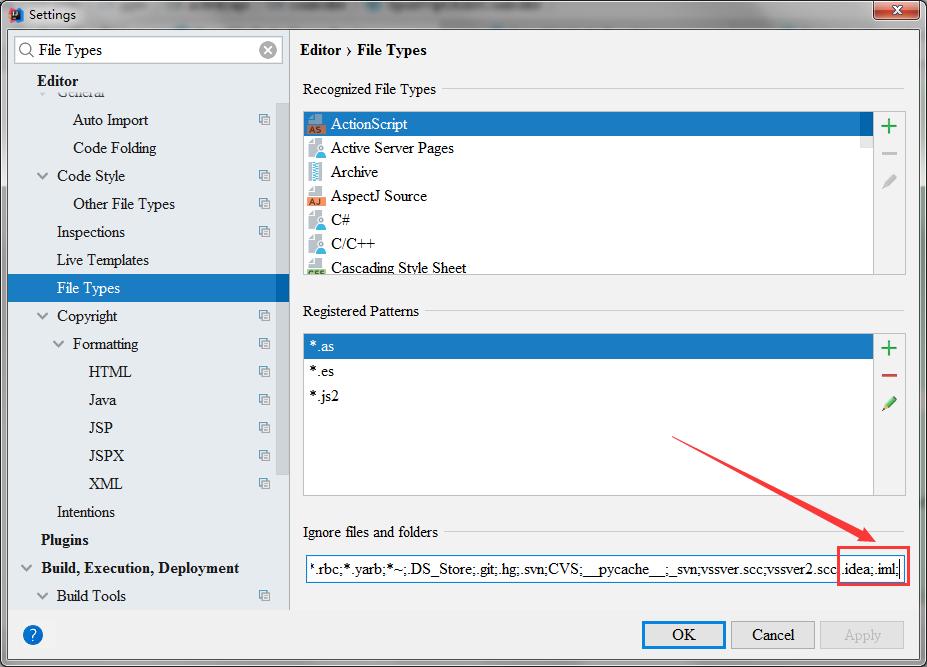Viewport: 927px width, 667px height.
Task: Remove the selected registered pattern
Action: pyautogui.click(x=888, y=376)
